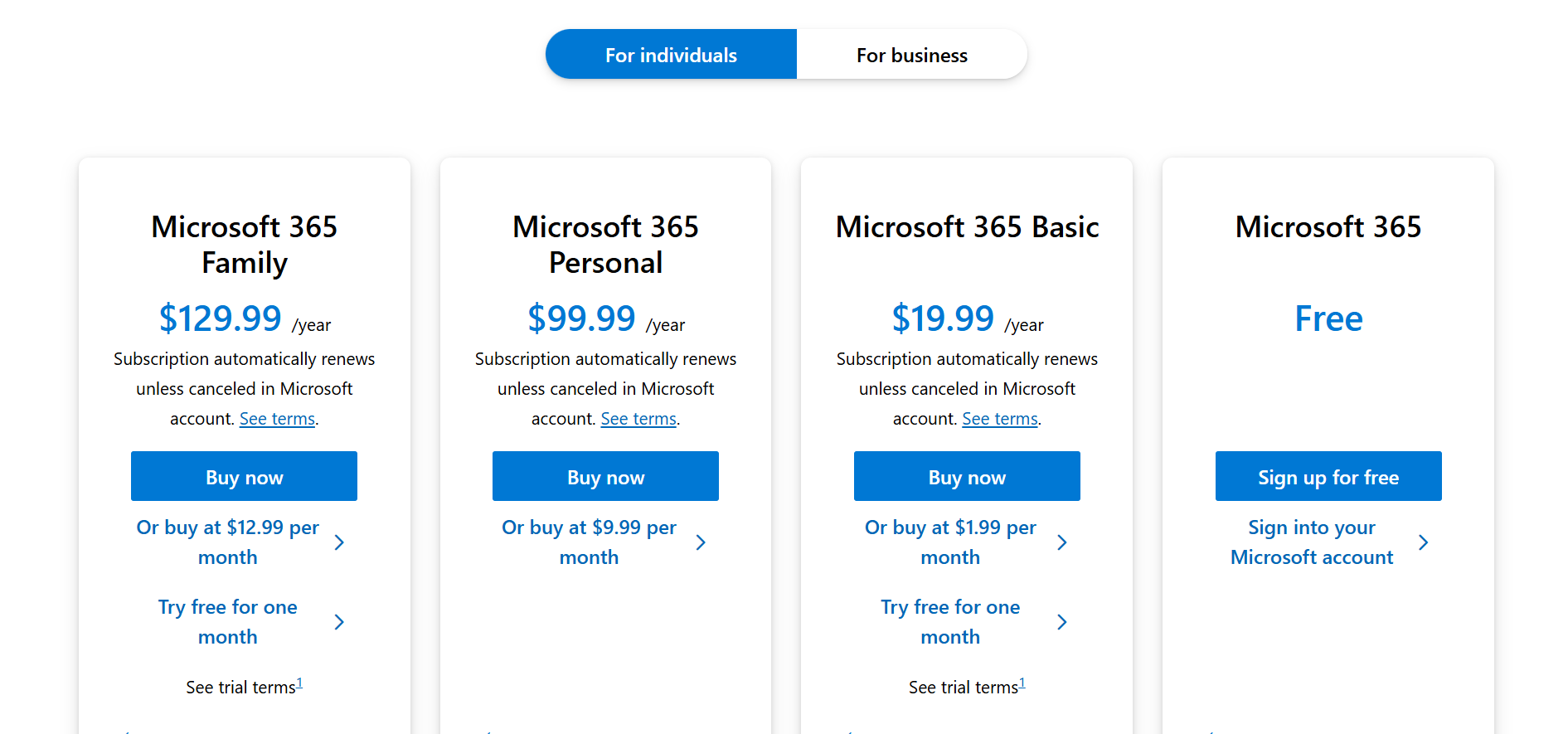The width and height of the screenshot is (1568, 734).
Task: Open See terms for Microsoft 365 Personal
Action: (x=638, y=418)
